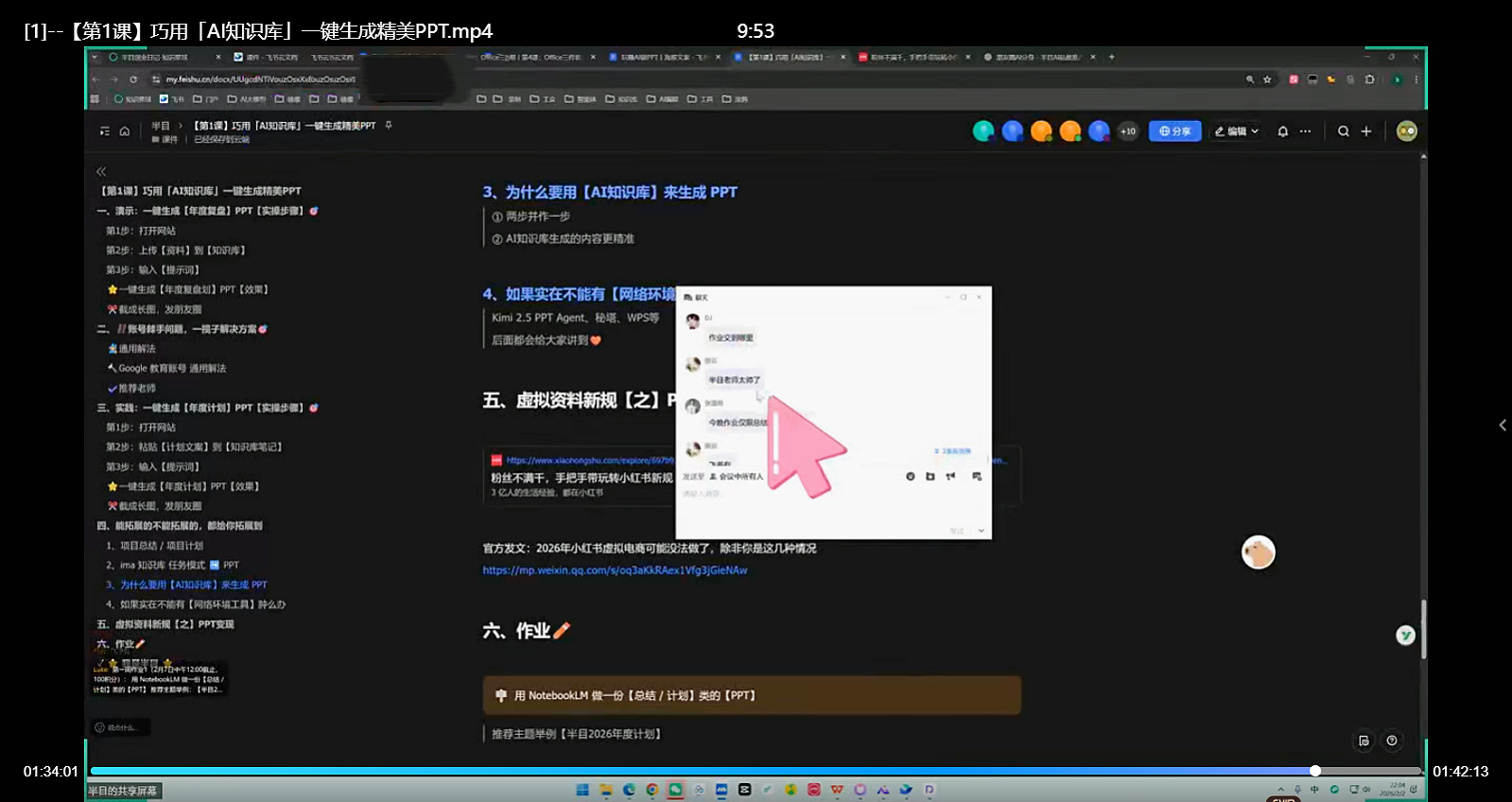1512x802 pixels.
Task: Collapse the outline with the double-chevron icon
Action: coord(101,171)
